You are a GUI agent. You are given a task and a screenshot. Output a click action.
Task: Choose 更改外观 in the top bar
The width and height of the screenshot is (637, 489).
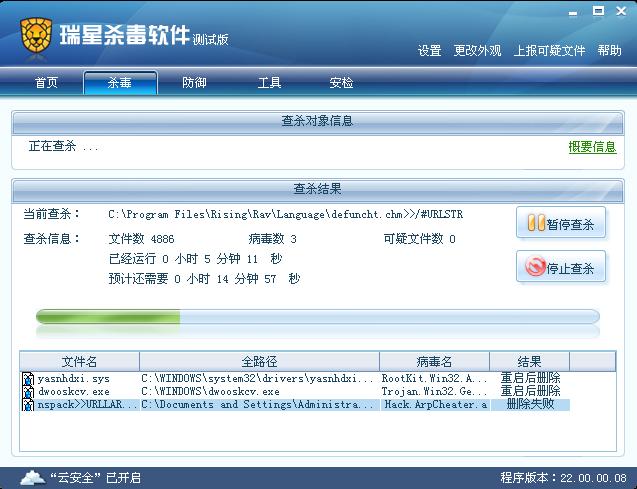[x=477, y=51]
